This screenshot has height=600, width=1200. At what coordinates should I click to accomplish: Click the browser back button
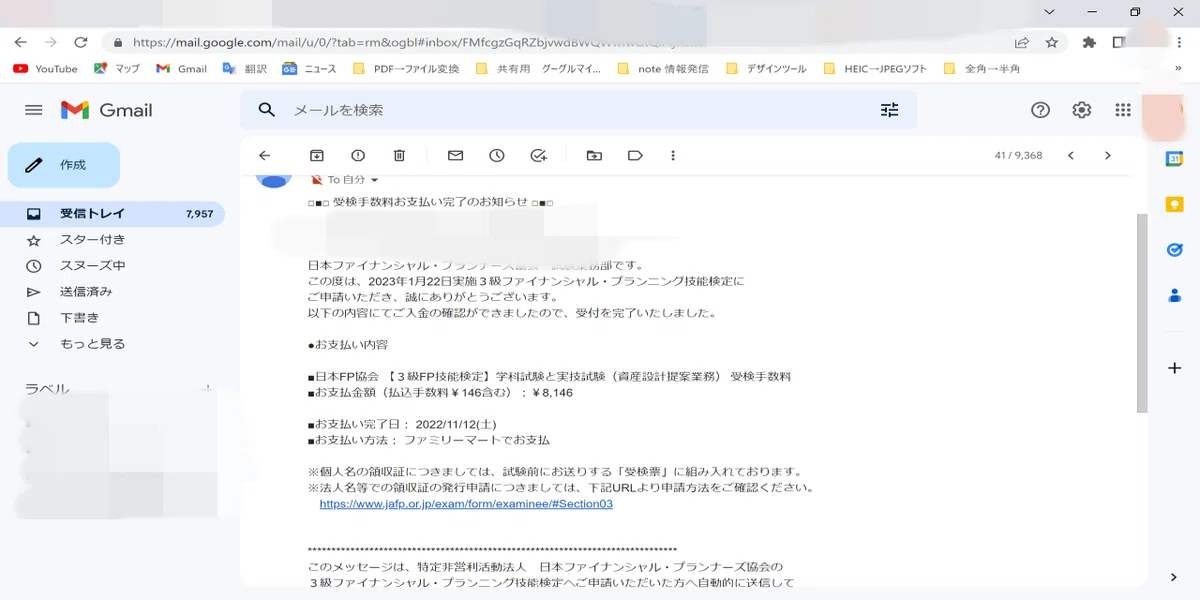[20, 43]
